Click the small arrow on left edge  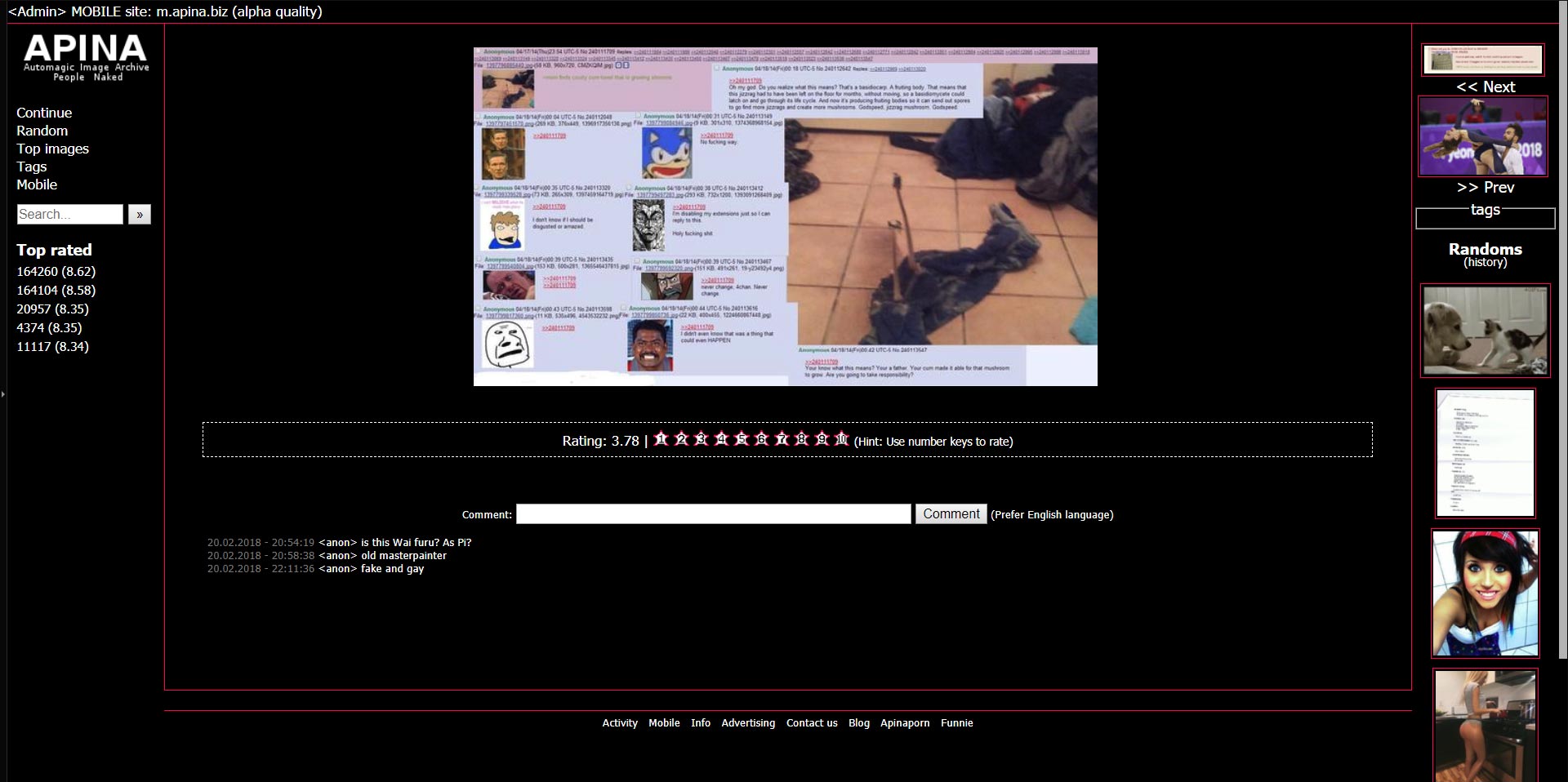point(3,394)
